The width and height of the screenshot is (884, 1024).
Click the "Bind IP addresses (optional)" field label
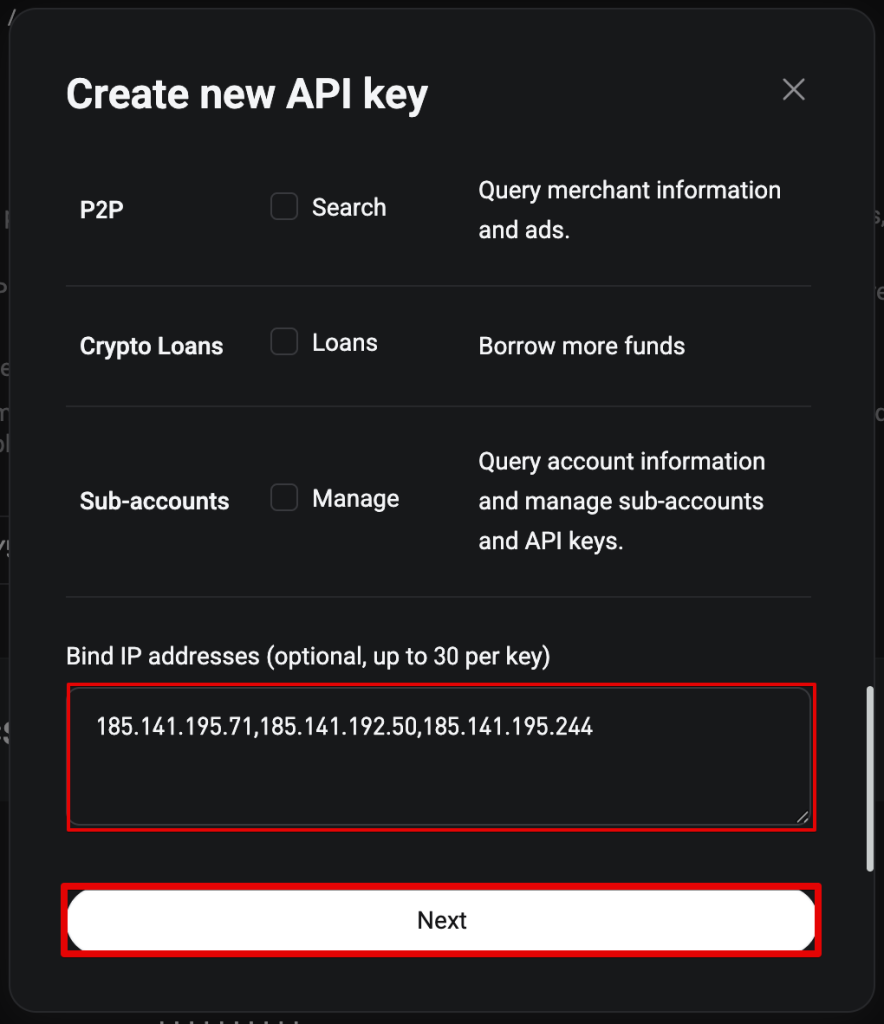[308, 656]
